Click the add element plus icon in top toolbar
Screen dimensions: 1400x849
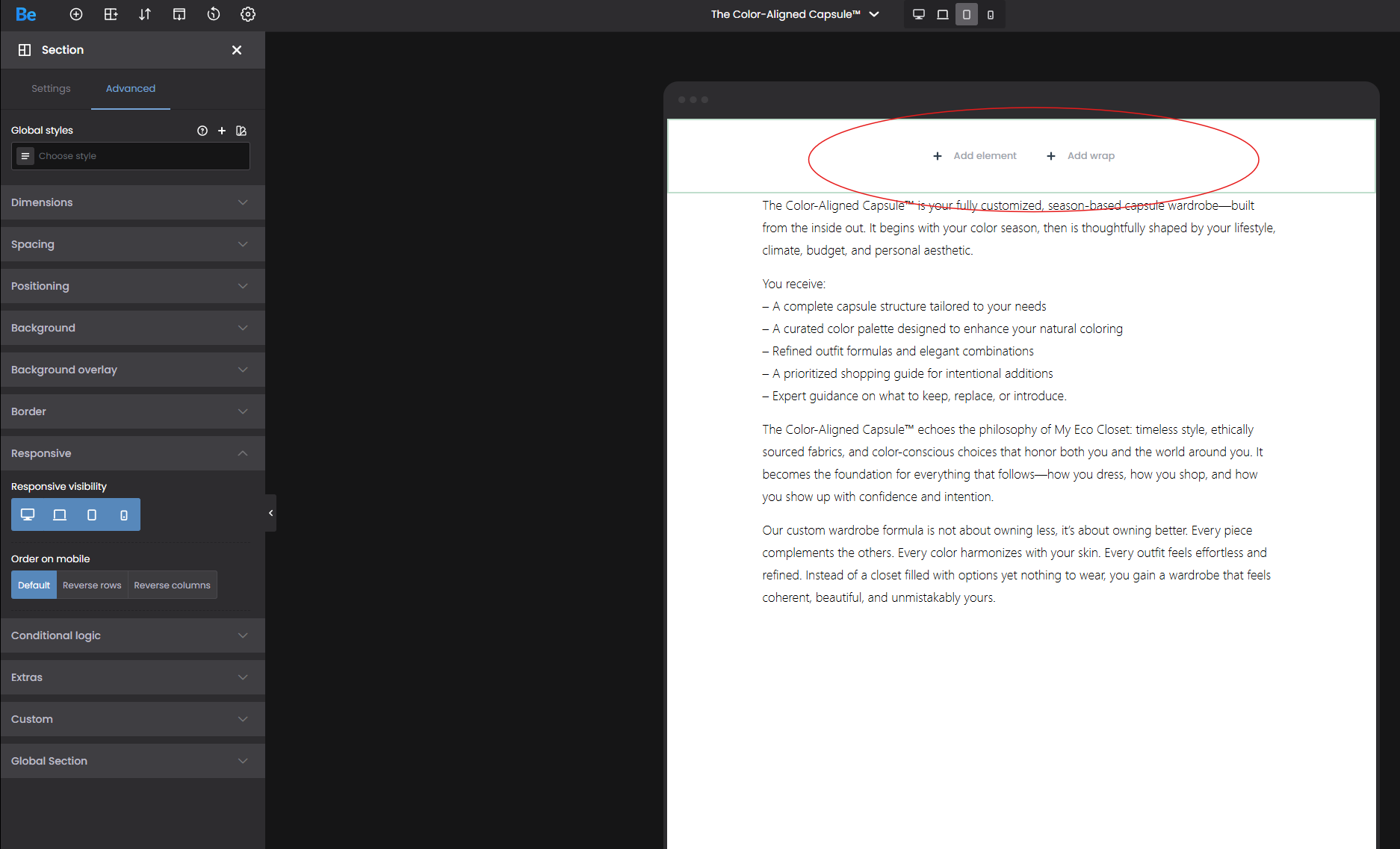click(x=76, y=14)
